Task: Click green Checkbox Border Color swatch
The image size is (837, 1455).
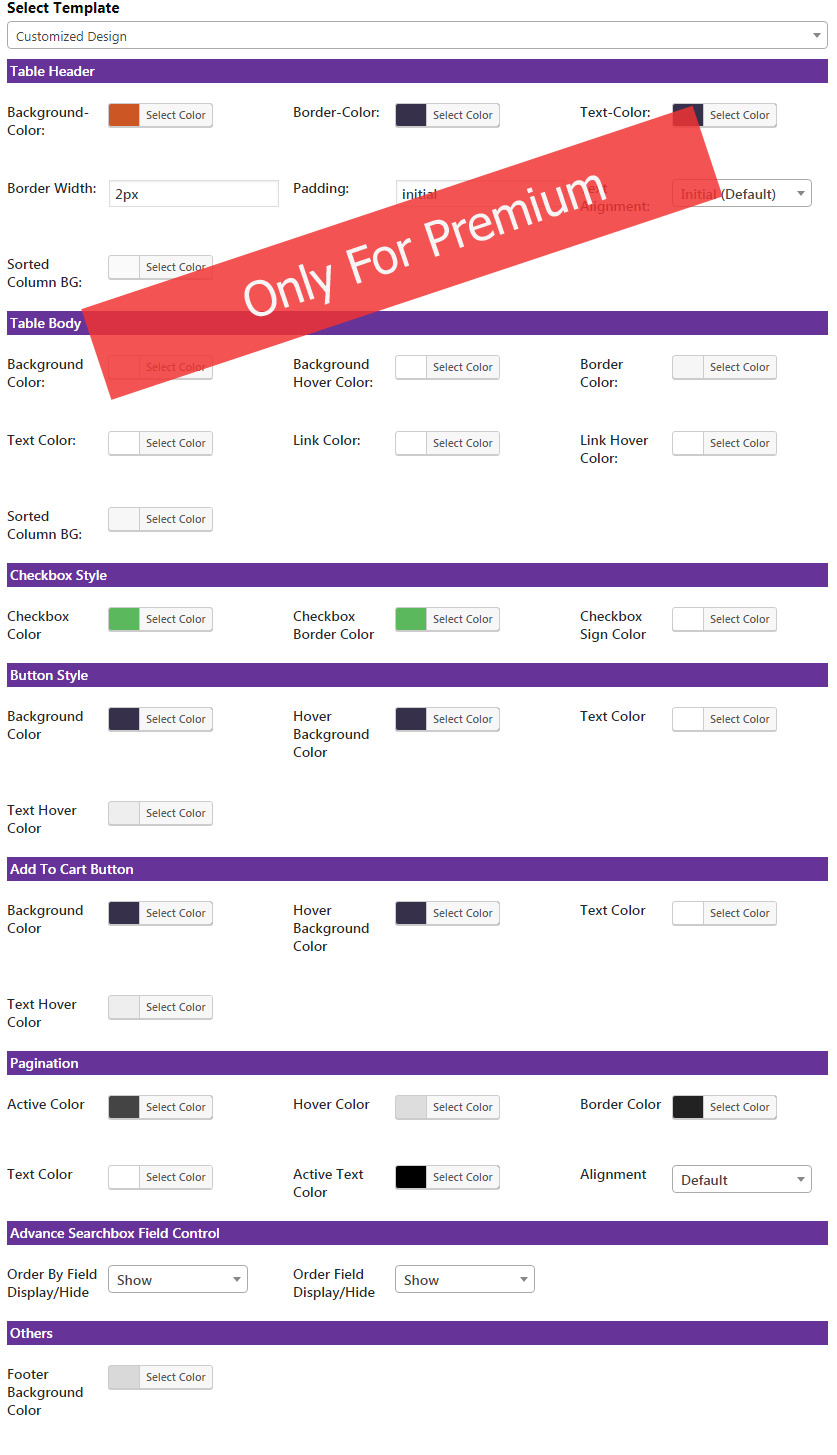Action: pos(411,619)
